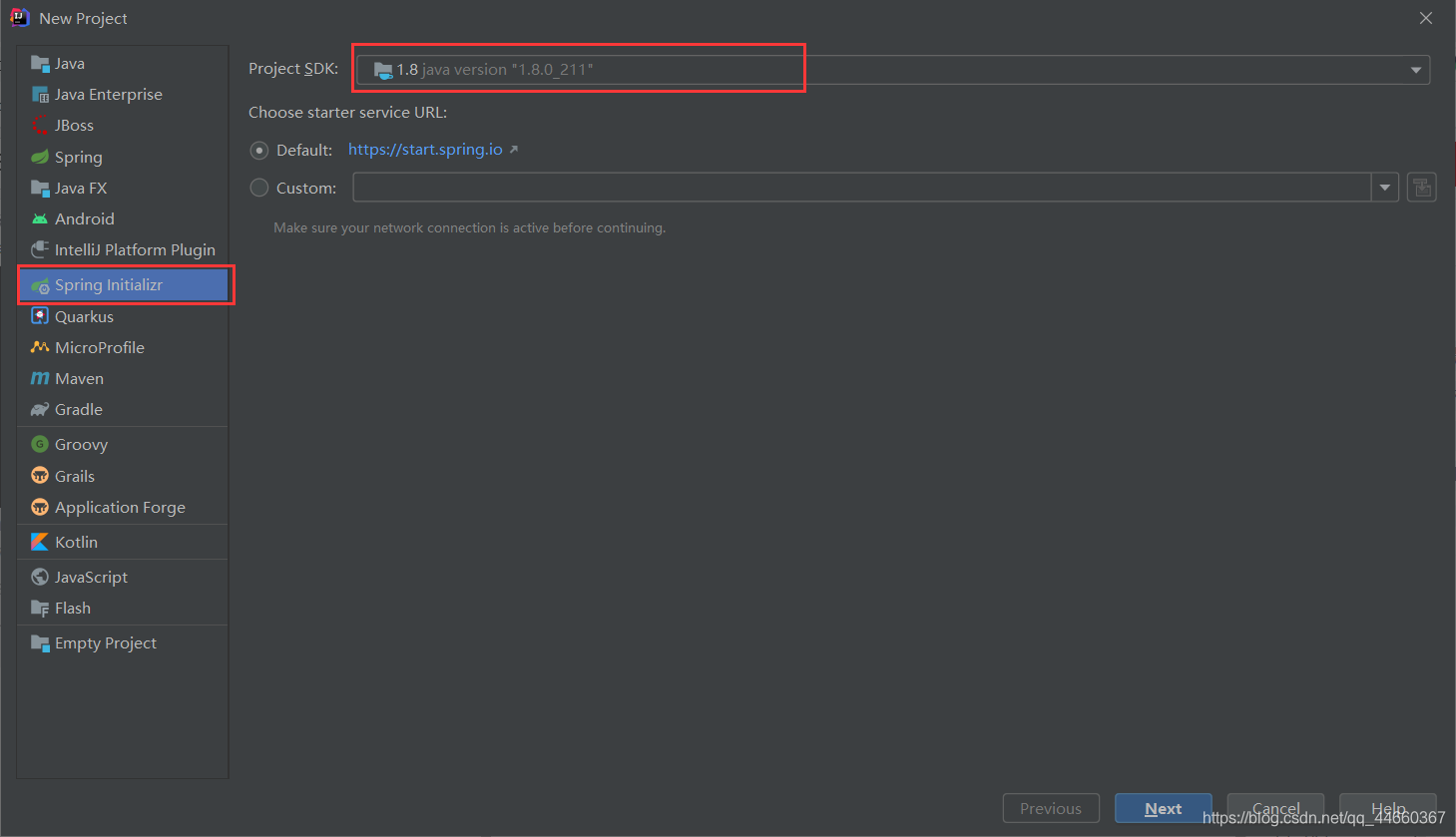Click the Spring leaf icon
The height and width of the screenshot is (837, 1456).
click(40, 157)
